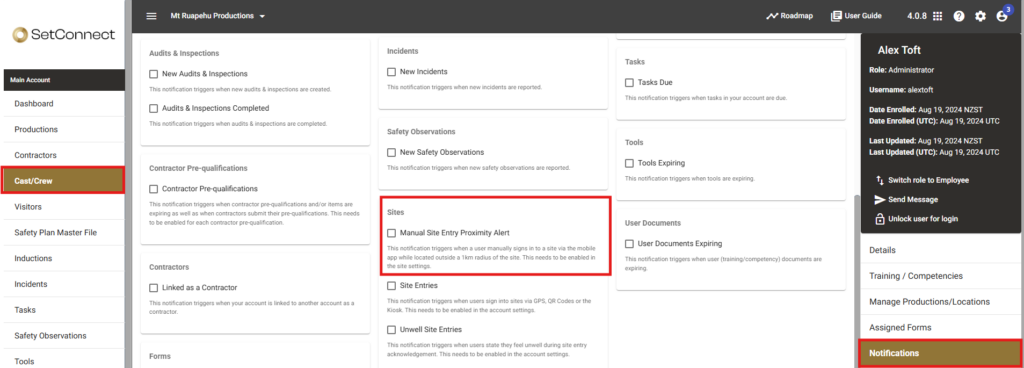Click the help question mark icon
The height and width of the screenshot is (368, 1024).
pyautogui.click(x=959, y=16)
